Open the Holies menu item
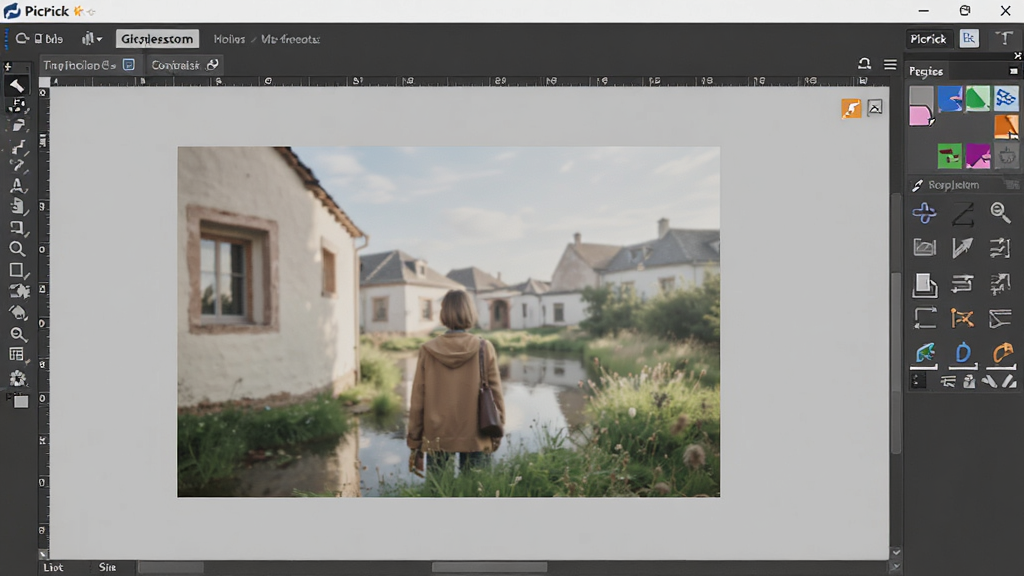 pyautogui.click(x=229, y=39)
